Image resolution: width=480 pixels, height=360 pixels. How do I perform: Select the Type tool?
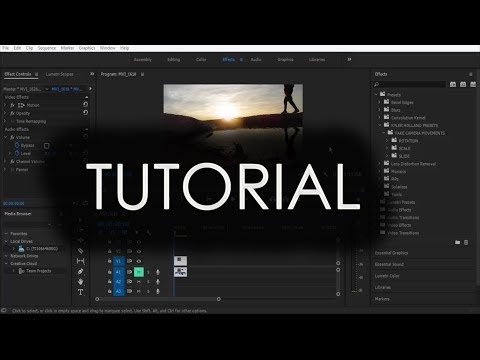click(x=80, y=292)
